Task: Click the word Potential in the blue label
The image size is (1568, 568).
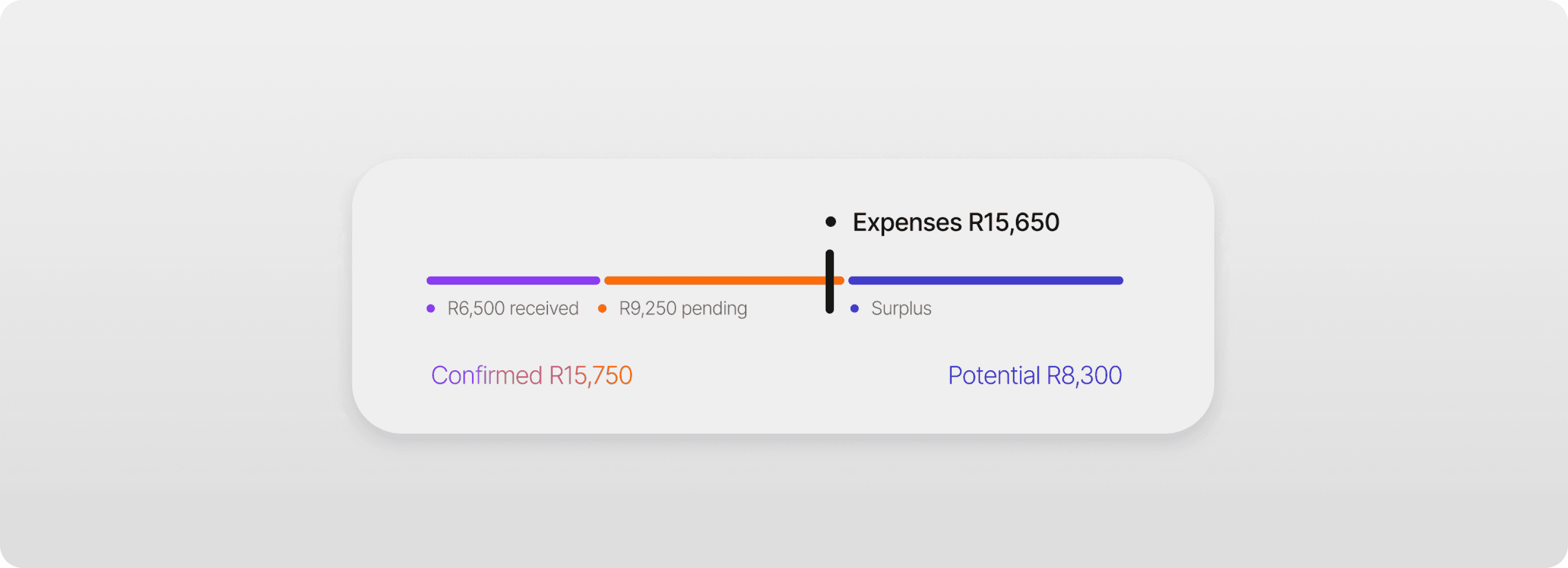Action: point(994,376)
